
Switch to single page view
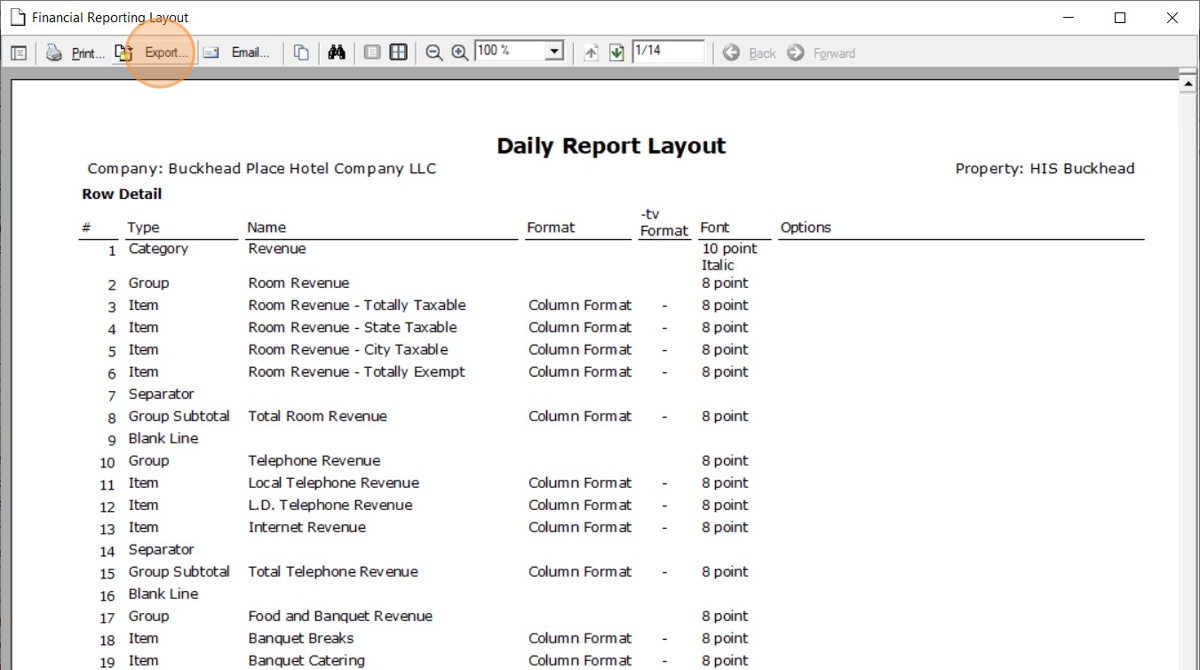(372, 53)
